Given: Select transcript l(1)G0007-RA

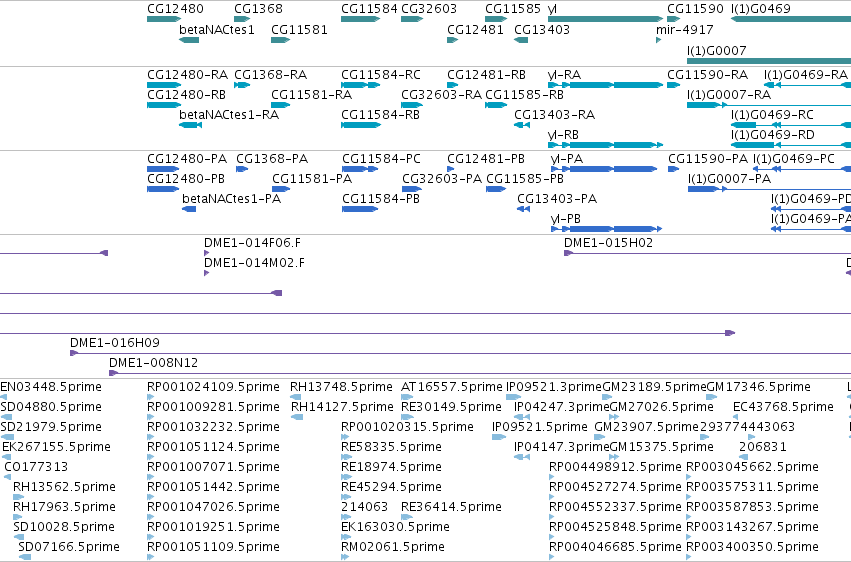Looking at the screenshot, I should click(769, 105).
